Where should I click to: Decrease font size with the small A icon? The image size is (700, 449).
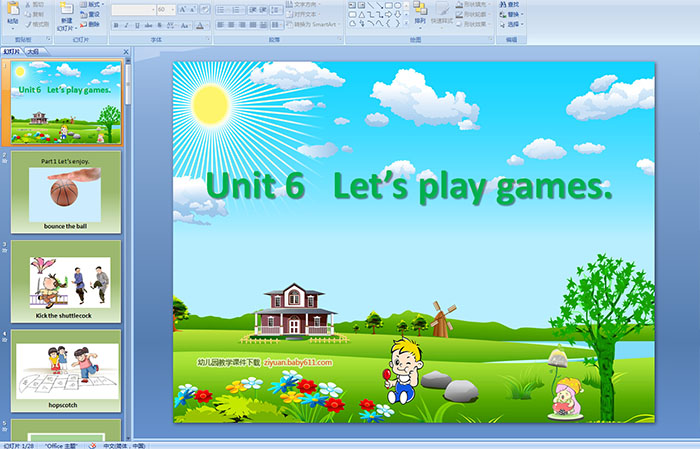(x=193, y=9)
